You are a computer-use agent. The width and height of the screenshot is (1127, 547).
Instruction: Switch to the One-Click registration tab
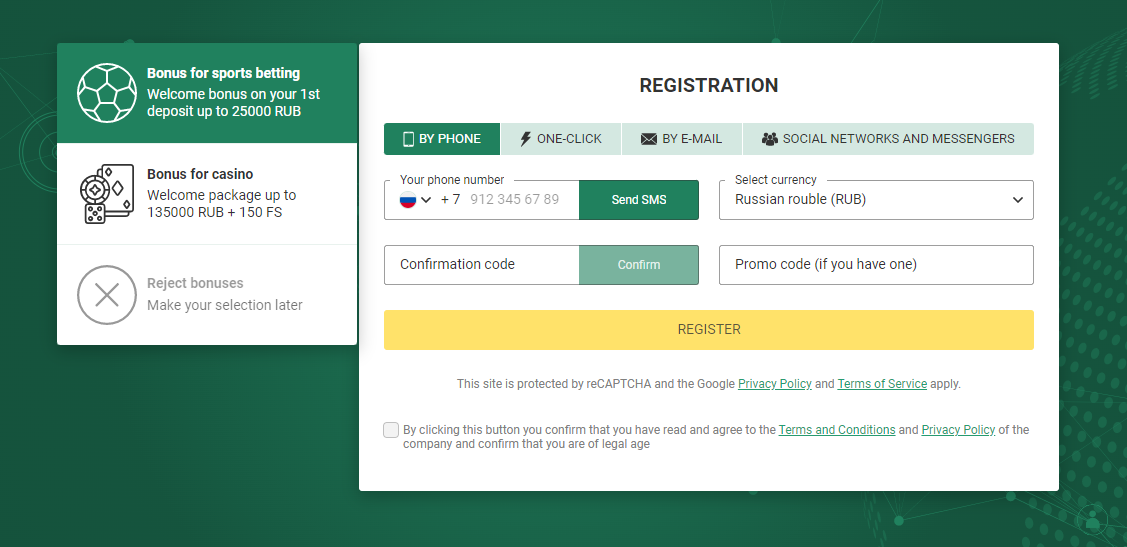pos(561,139)
